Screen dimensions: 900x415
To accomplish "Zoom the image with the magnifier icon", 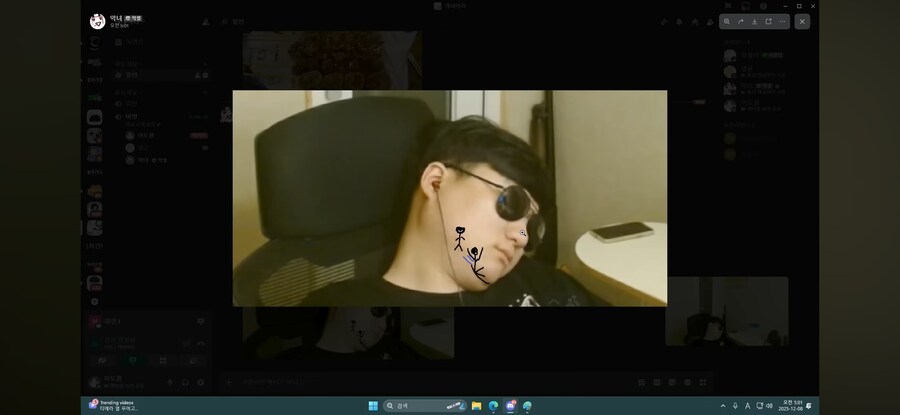I will pyautogui.click(x=727, y=22).
